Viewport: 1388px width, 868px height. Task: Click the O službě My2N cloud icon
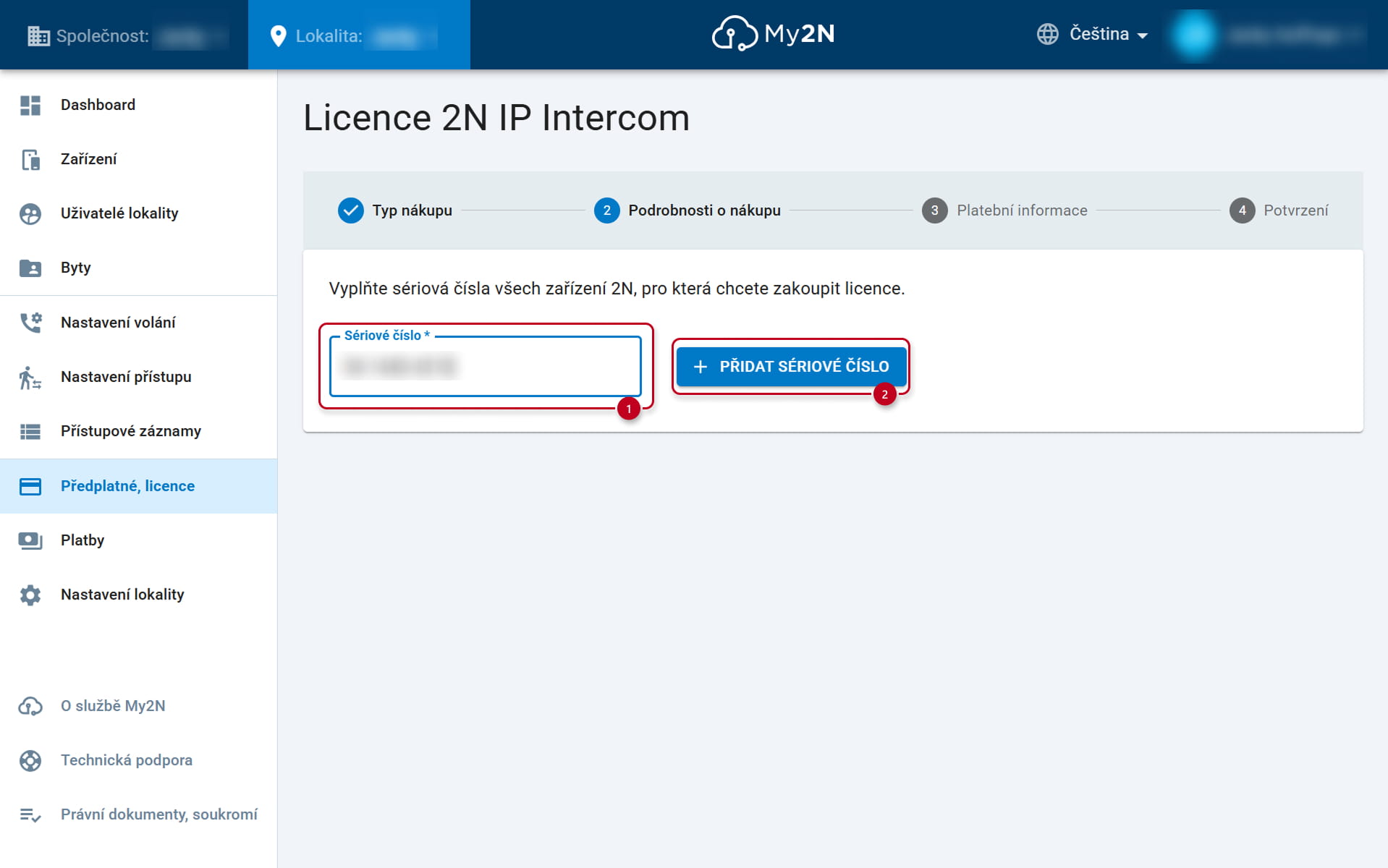30,706
